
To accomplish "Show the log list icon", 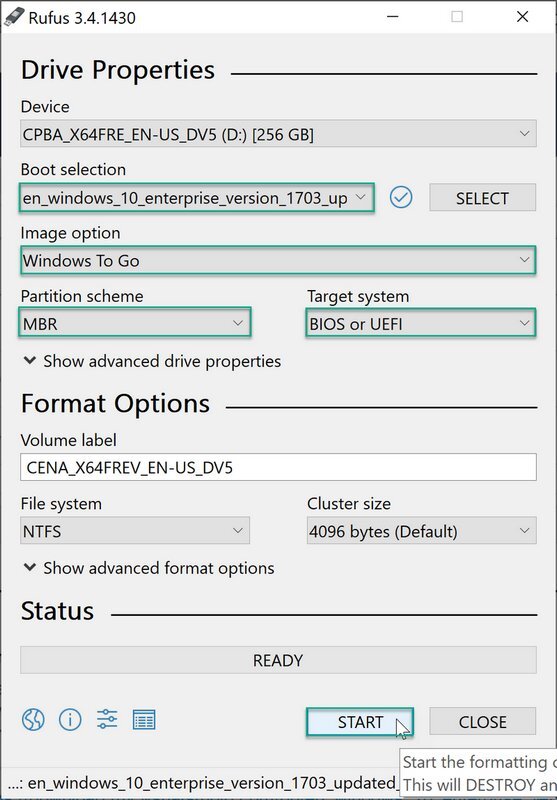I will click(144, 720).
